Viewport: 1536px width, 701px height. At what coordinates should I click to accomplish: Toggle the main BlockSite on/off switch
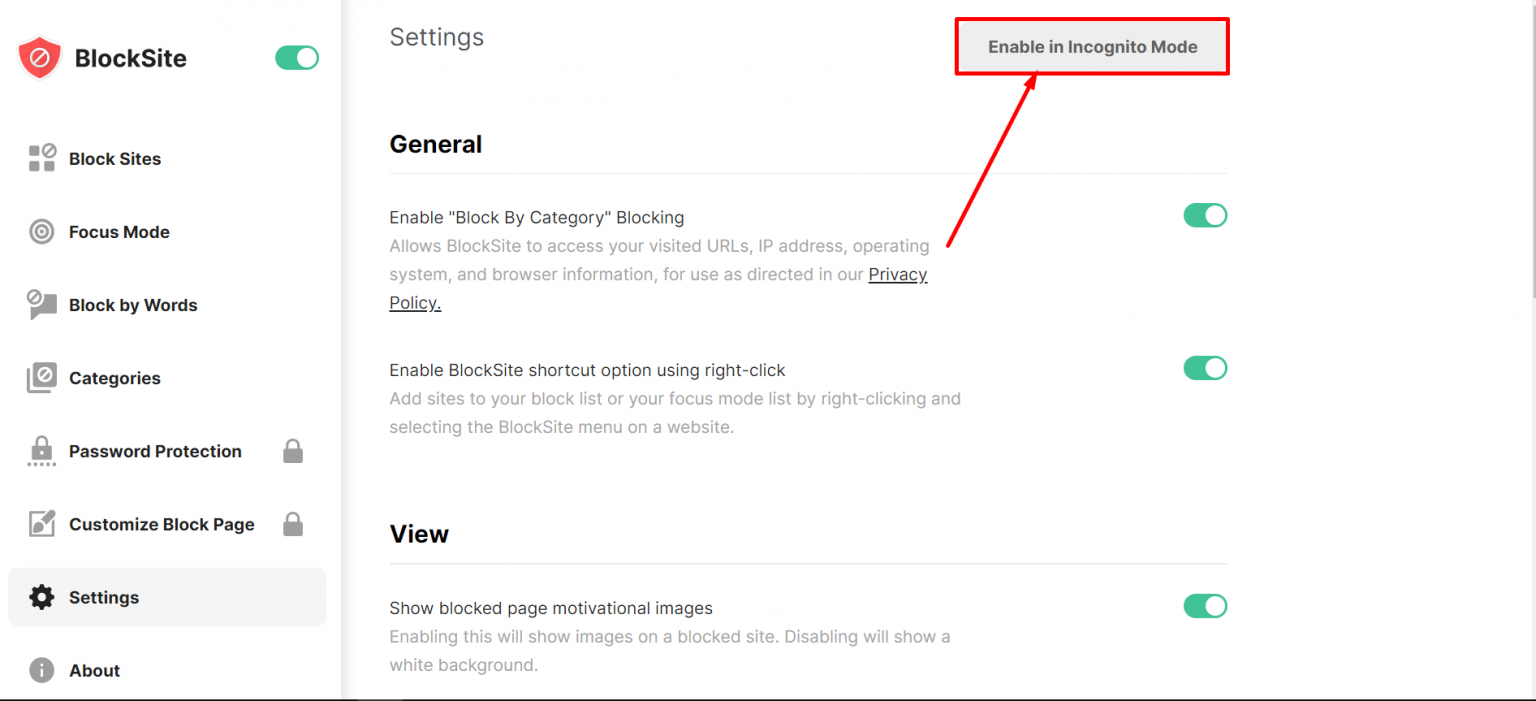pos(296,58)
